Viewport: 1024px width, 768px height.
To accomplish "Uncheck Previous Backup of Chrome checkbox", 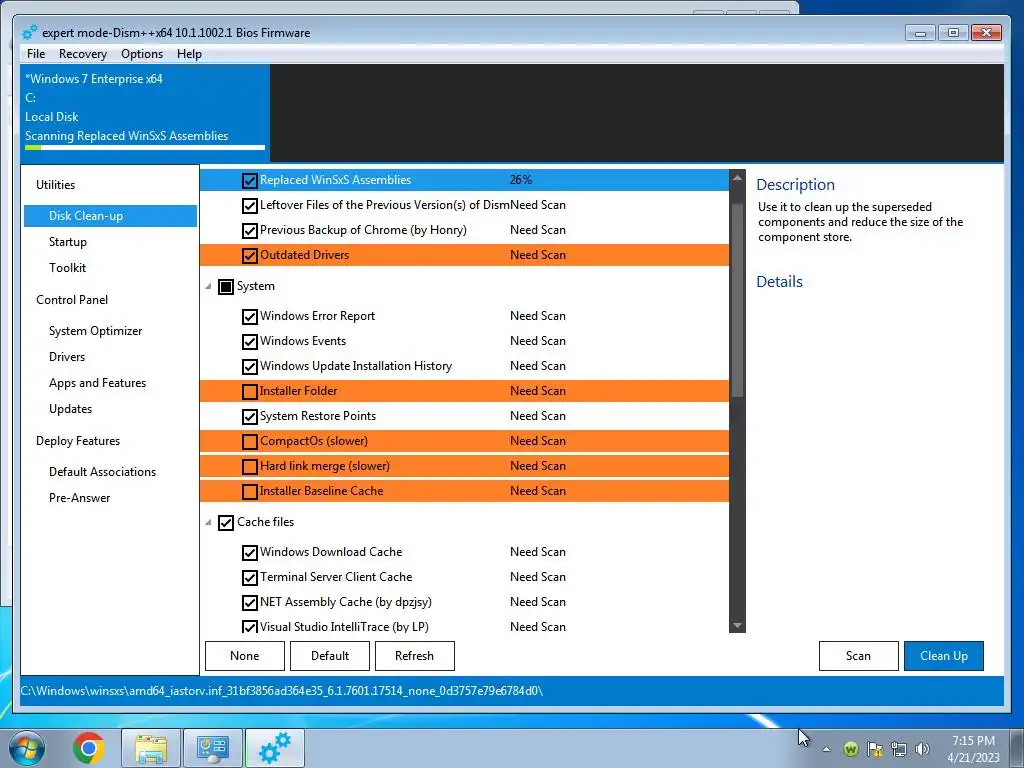I will tap(249, 231).
